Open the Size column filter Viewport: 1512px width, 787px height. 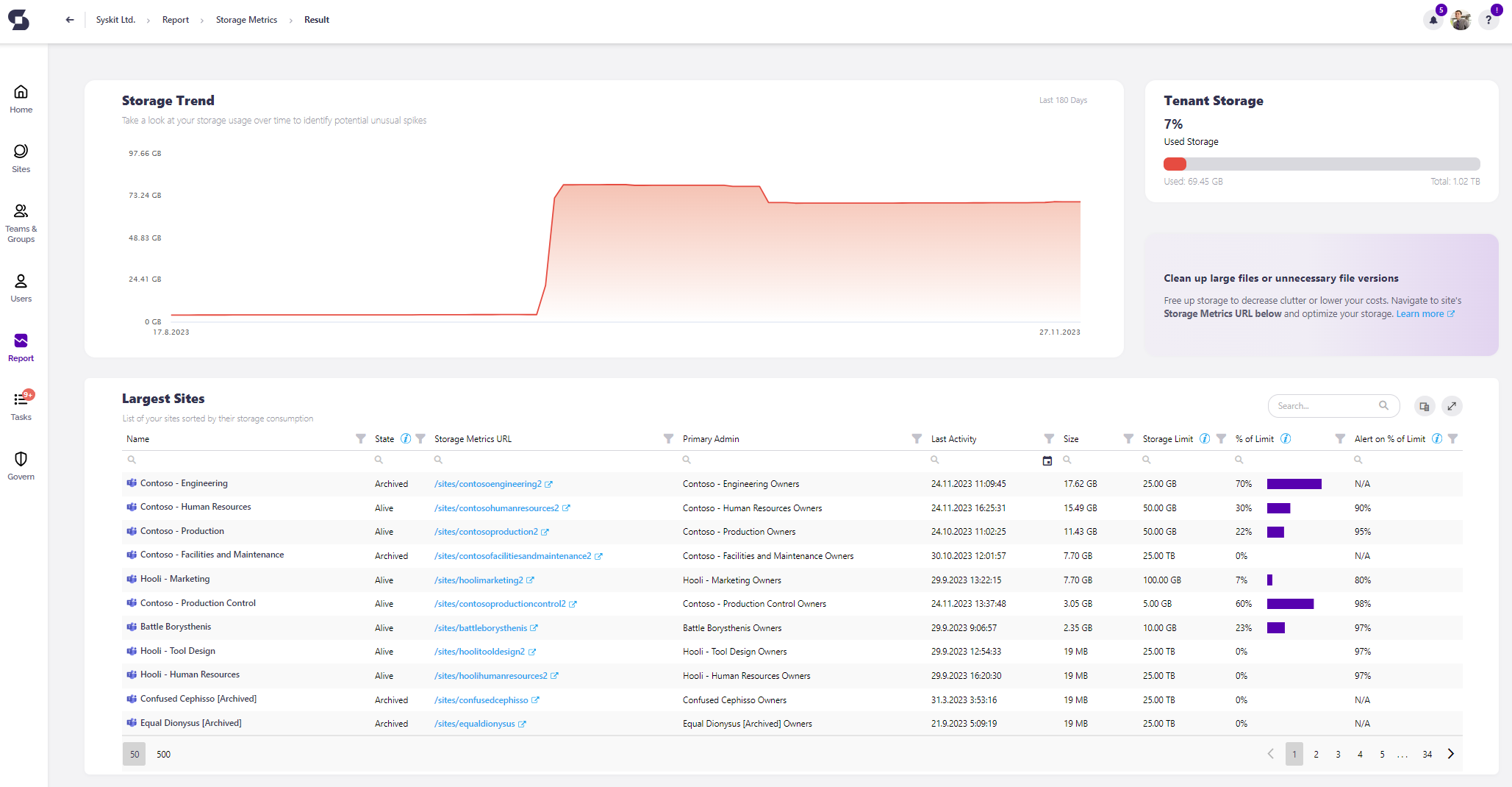(1128, 439)
